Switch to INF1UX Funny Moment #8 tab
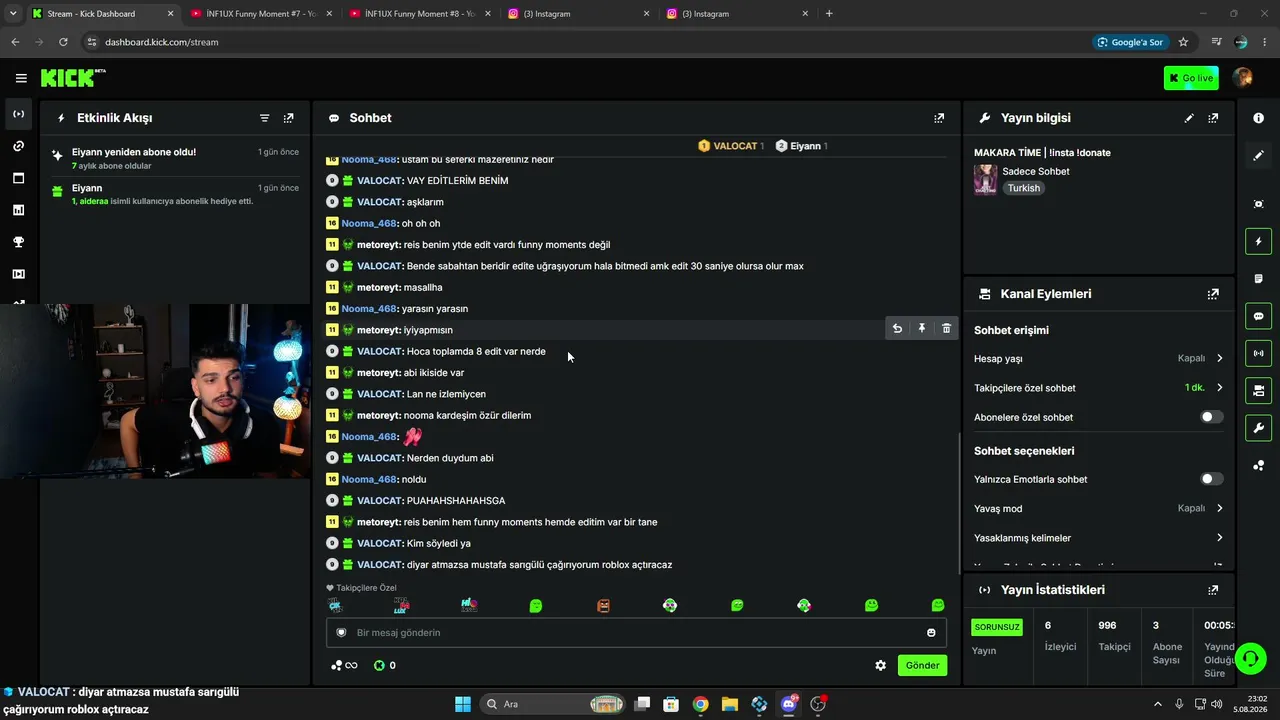The image size is (1280, 720). [x=422, y=14]
